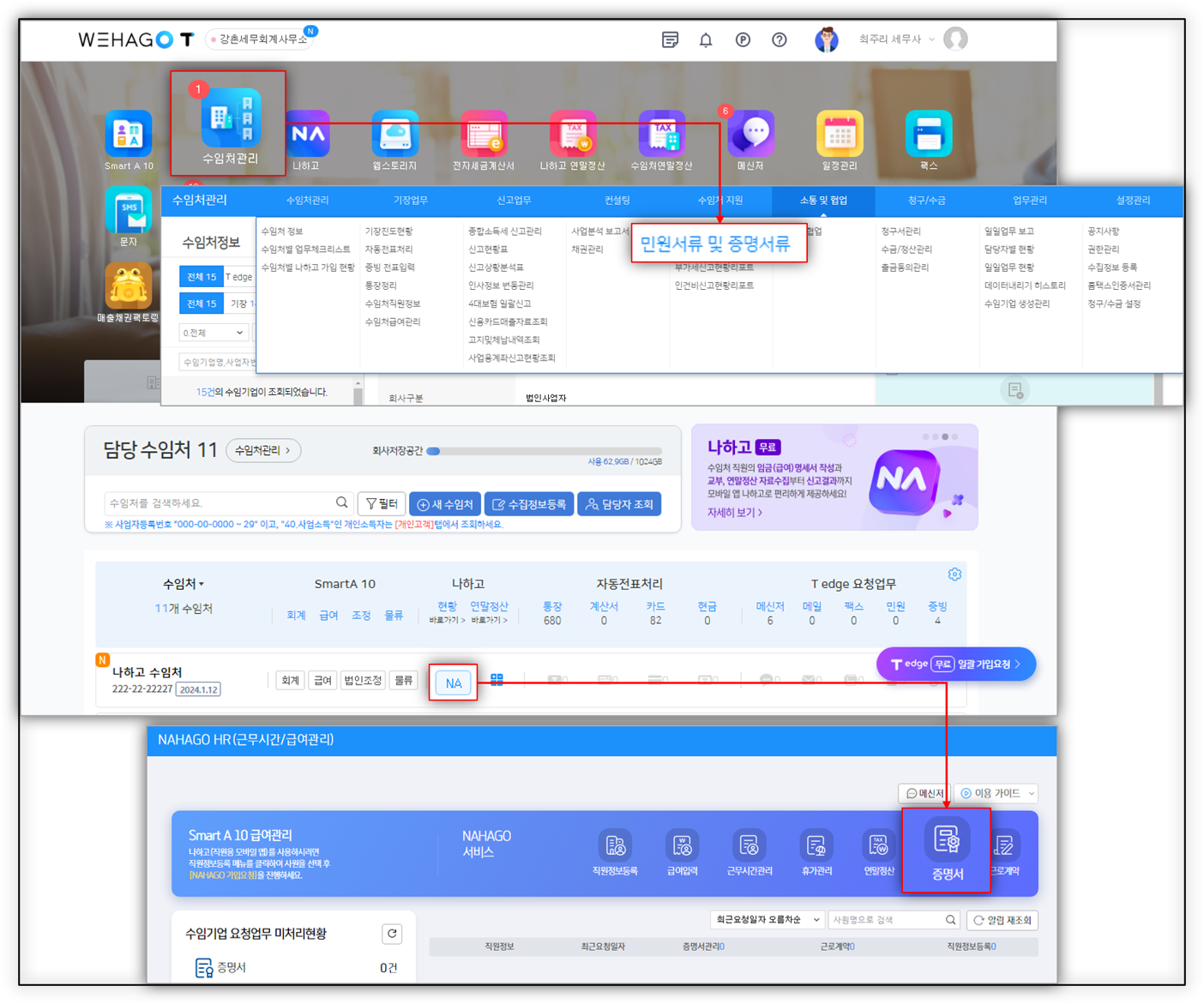This screenshot has width=1204, height=1004.
Task: Open the notes icon in top header
Action: (671, 39)
